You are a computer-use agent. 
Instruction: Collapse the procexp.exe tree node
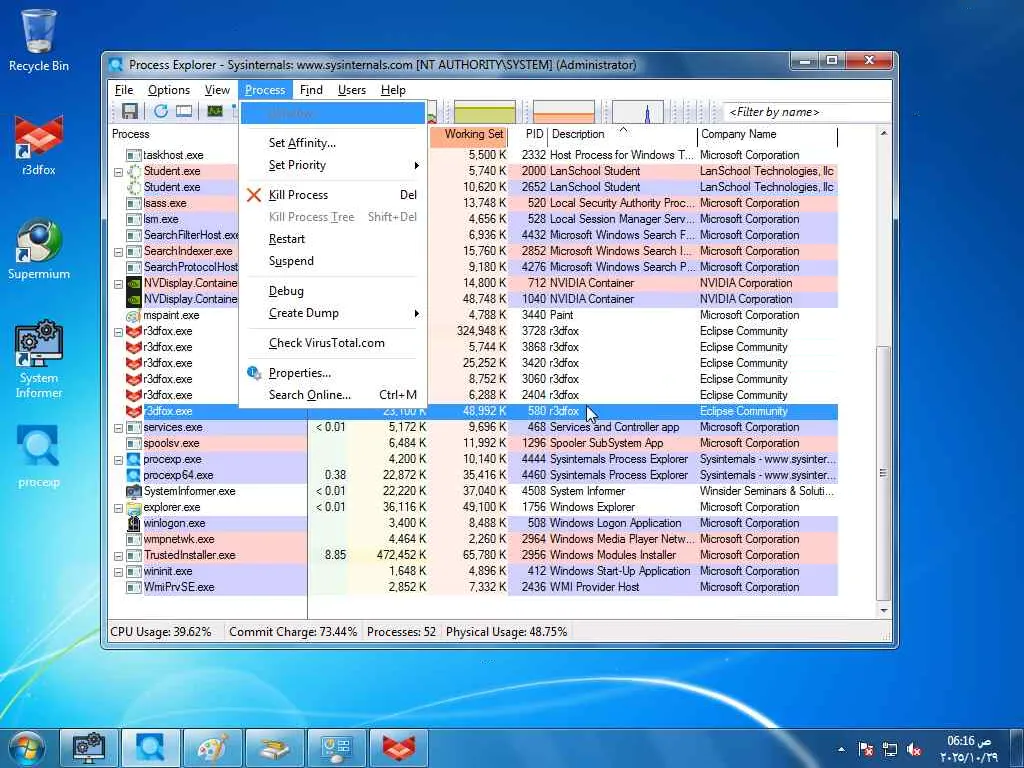[118, 460]
